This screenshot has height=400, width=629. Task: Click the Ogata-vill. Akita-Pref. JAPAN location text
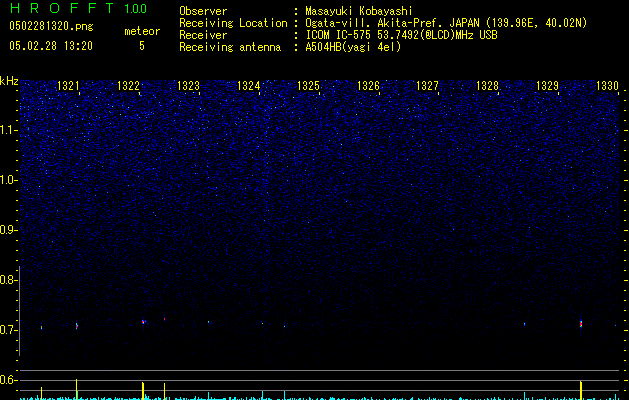coord(446,23)
